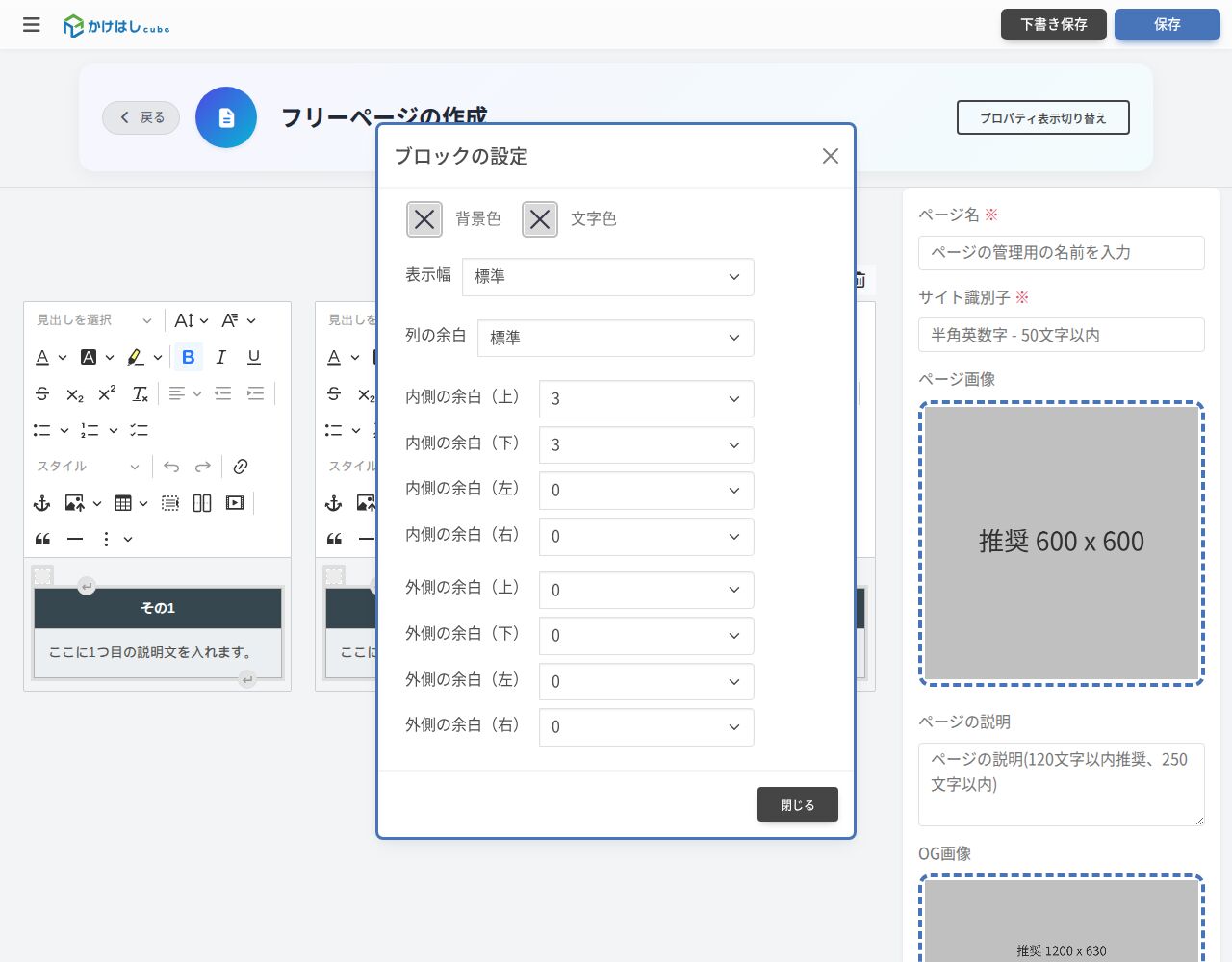The image size is (1232, 962).
Task: Click the horizontal line icon in first editor
Action: coord(75,540)
